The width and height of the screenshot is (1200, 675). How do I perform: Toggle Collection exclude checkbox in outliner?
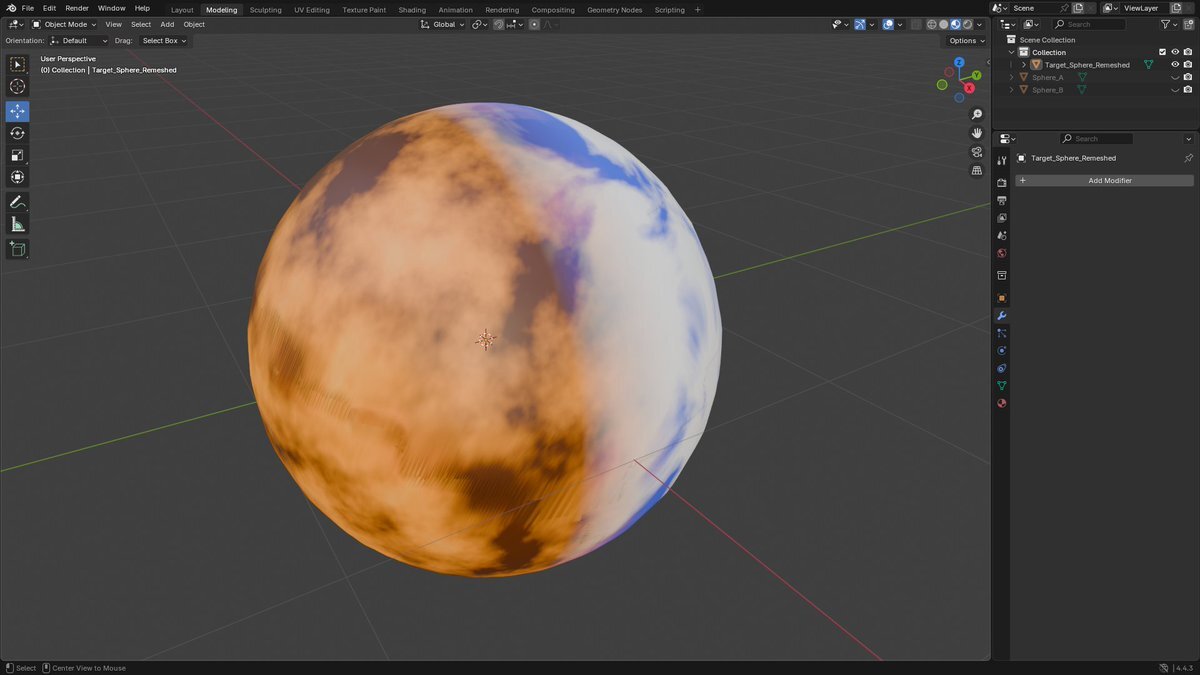(x=1162, y=52)
